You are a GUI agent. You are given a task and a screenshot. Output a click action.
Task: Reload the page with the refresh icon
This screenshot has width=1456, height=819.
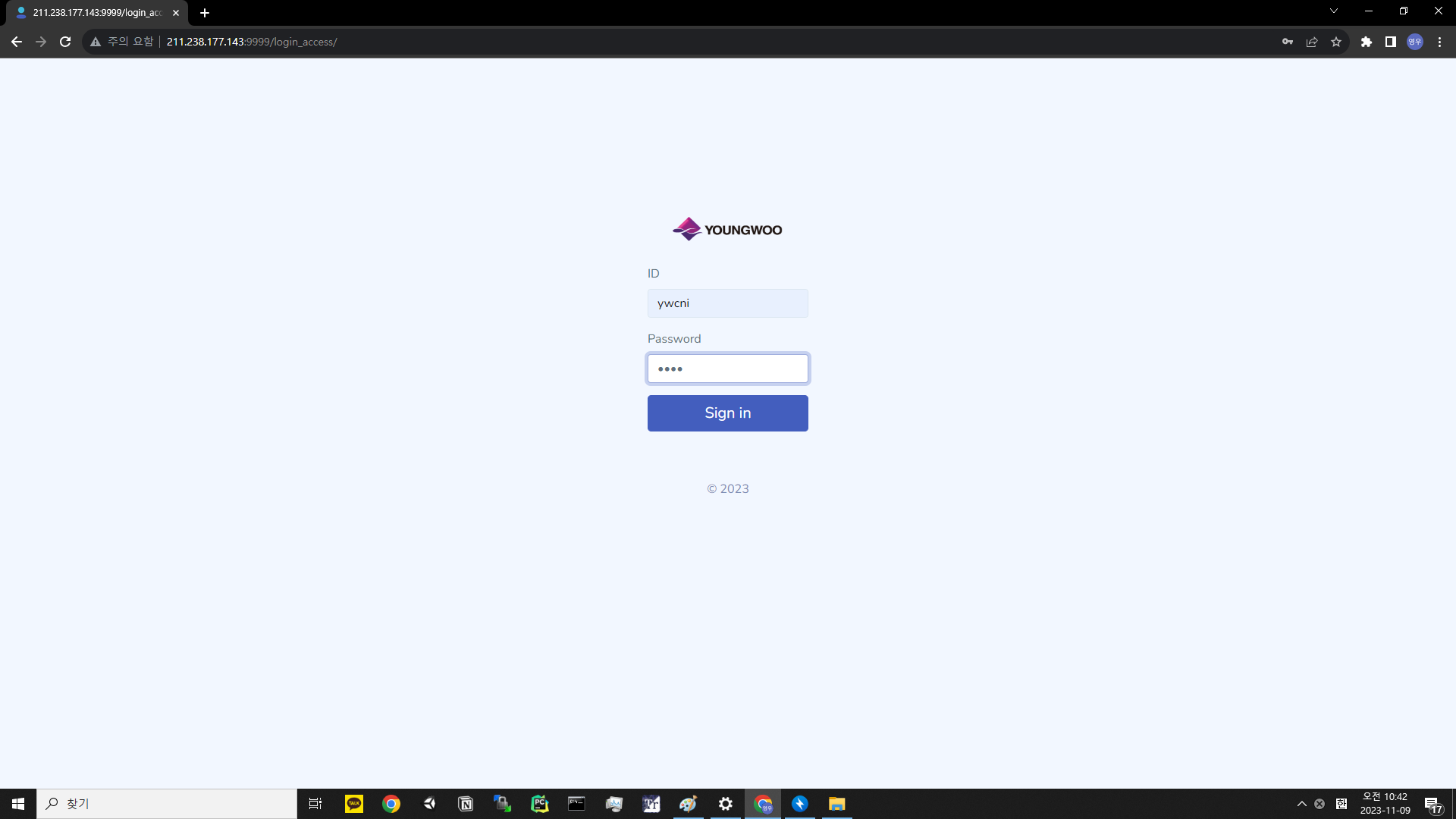click(65, 42)
